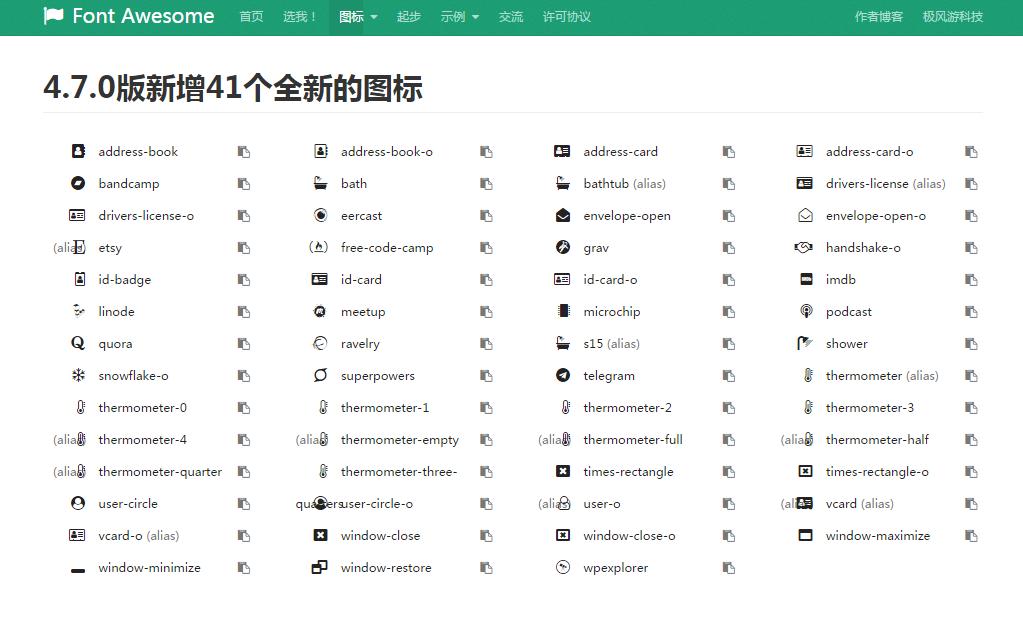Click the shower icon

(806, 343)
